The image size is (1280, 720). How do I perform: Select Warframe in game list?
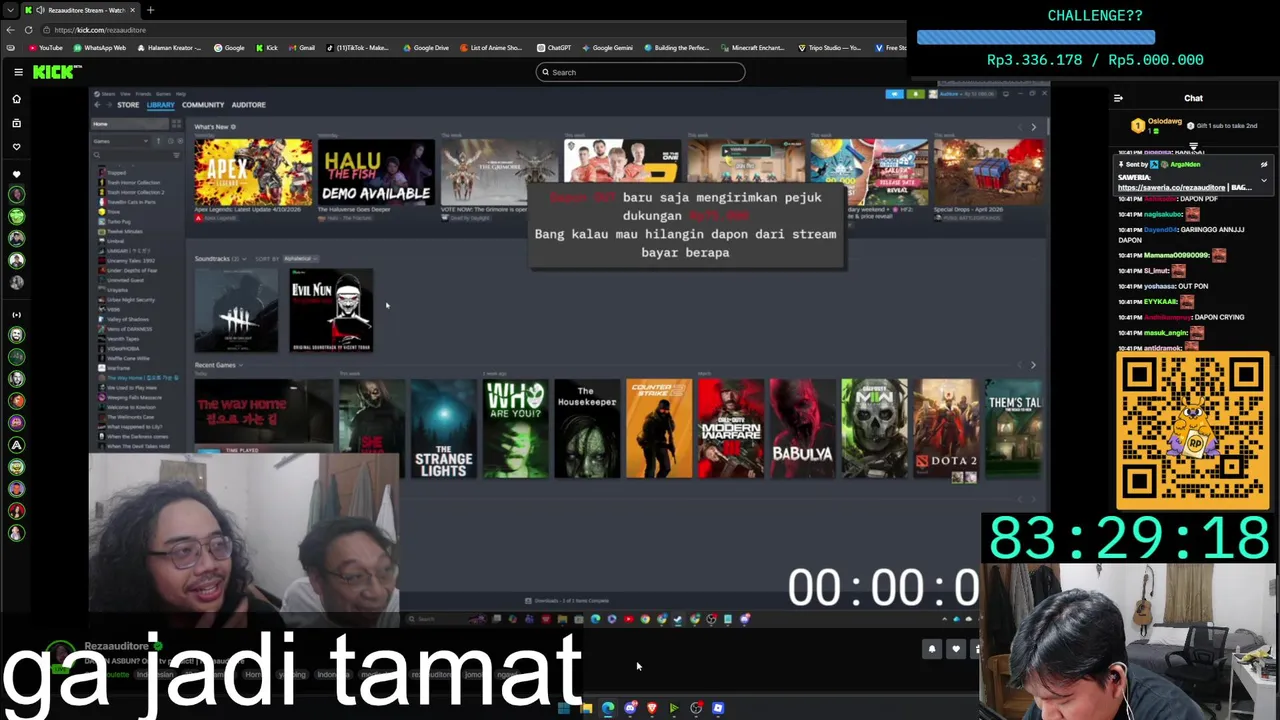[118, 368]
